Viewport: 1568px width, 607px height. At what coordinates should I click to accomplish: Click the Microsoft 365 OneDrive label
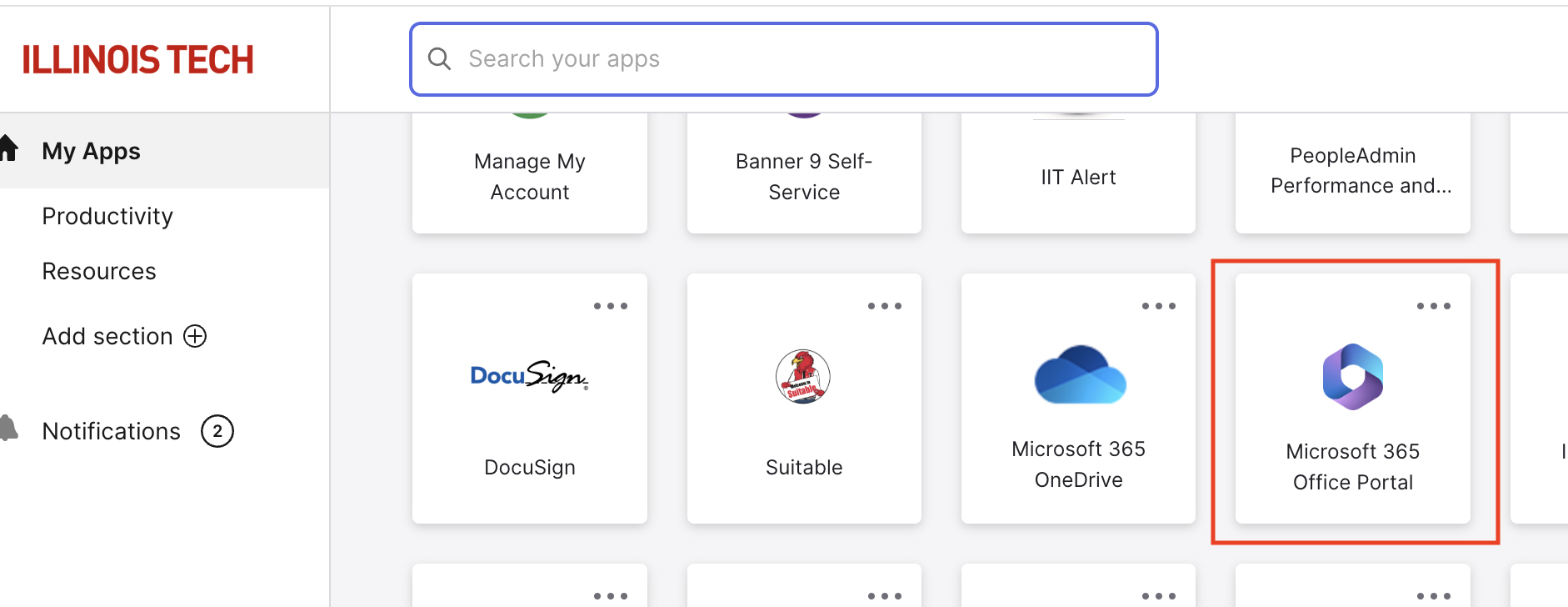click(x=1078, y=464)
